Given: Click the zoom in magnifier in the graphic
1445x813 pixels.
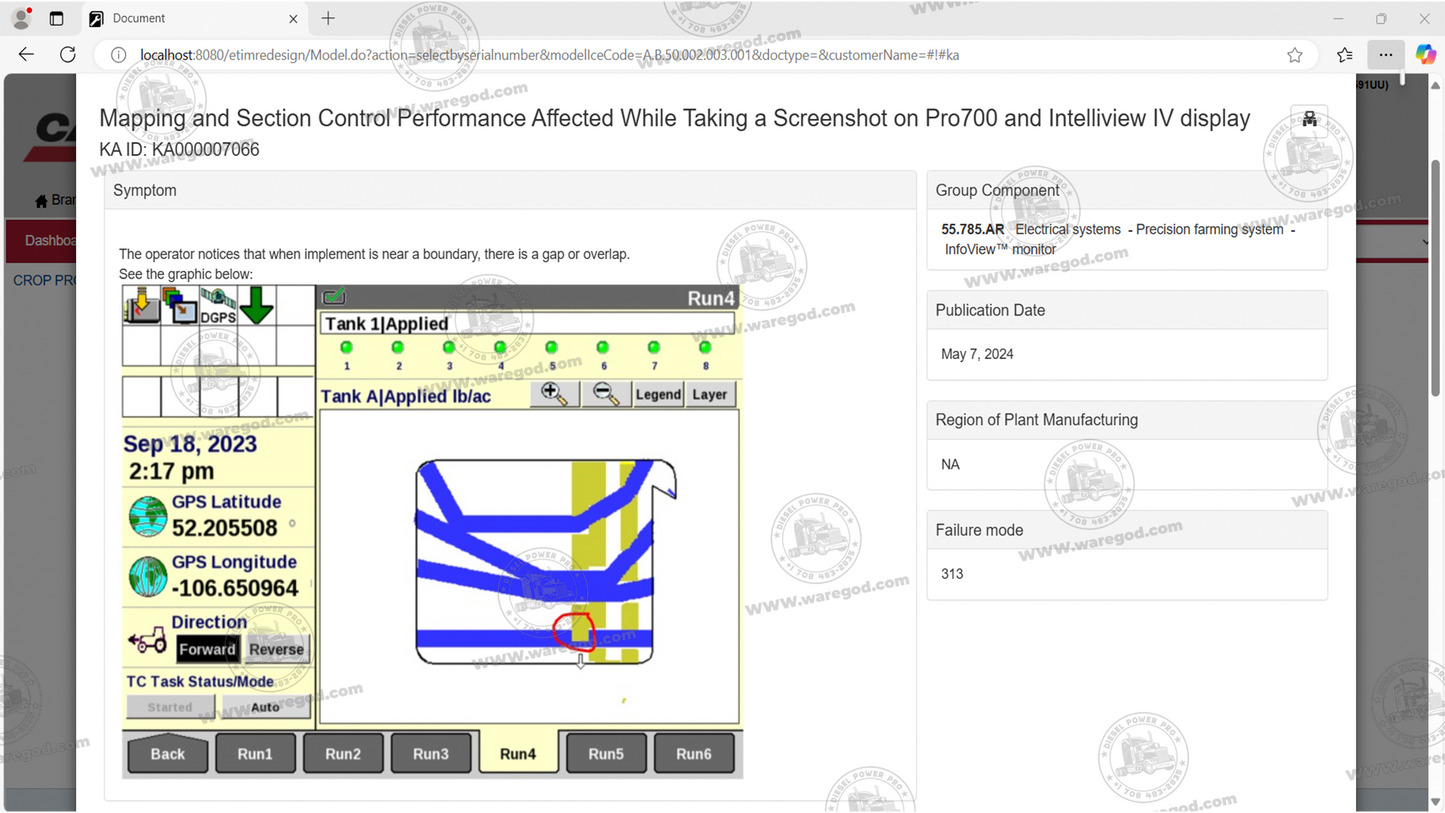Looking at the screenshot, I should click(554, 394).
